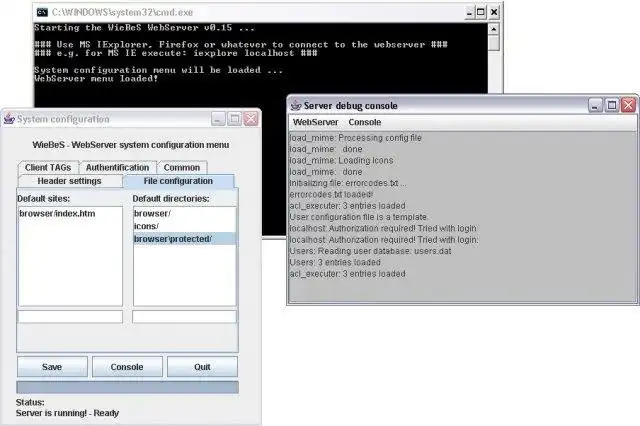This screenshot has width=640, height=426.
Task: Click the Java icon in System configuration title bar
Action: pos(9,119)
